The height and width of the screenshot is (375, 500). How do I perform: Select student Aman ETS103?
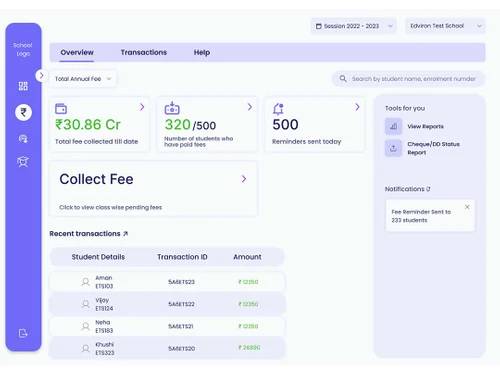pyautogui.click(x=104, y=282)
